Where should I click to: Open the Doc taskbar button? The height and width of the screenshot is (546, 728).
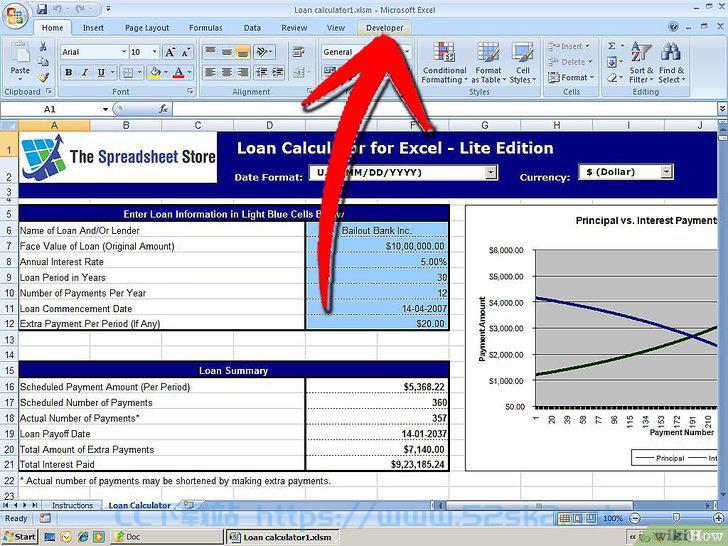click(167, 537)
